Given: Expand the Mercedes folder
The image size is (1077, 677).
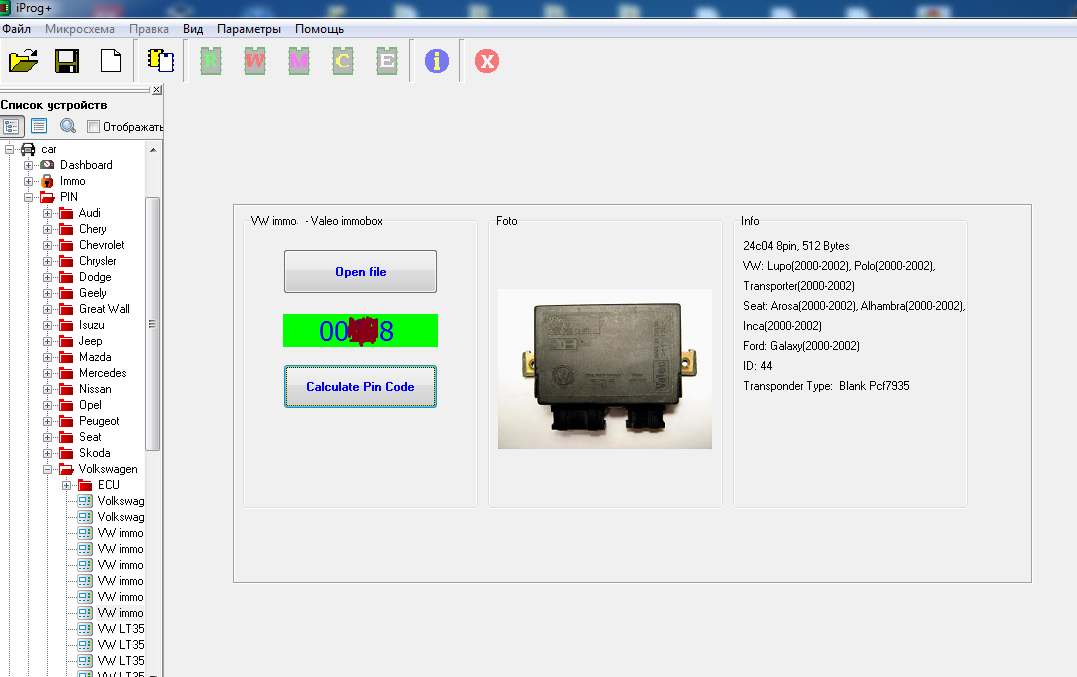Looking at the screenshot, I should (47, 373).
